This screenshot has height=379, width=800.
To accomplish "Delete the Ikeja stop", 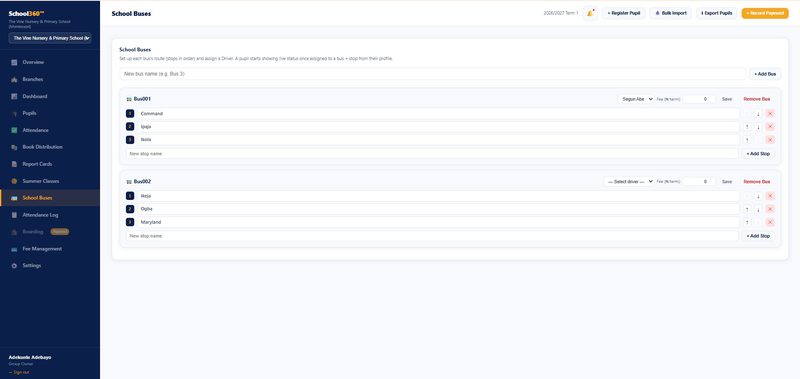I will [770, 196].
